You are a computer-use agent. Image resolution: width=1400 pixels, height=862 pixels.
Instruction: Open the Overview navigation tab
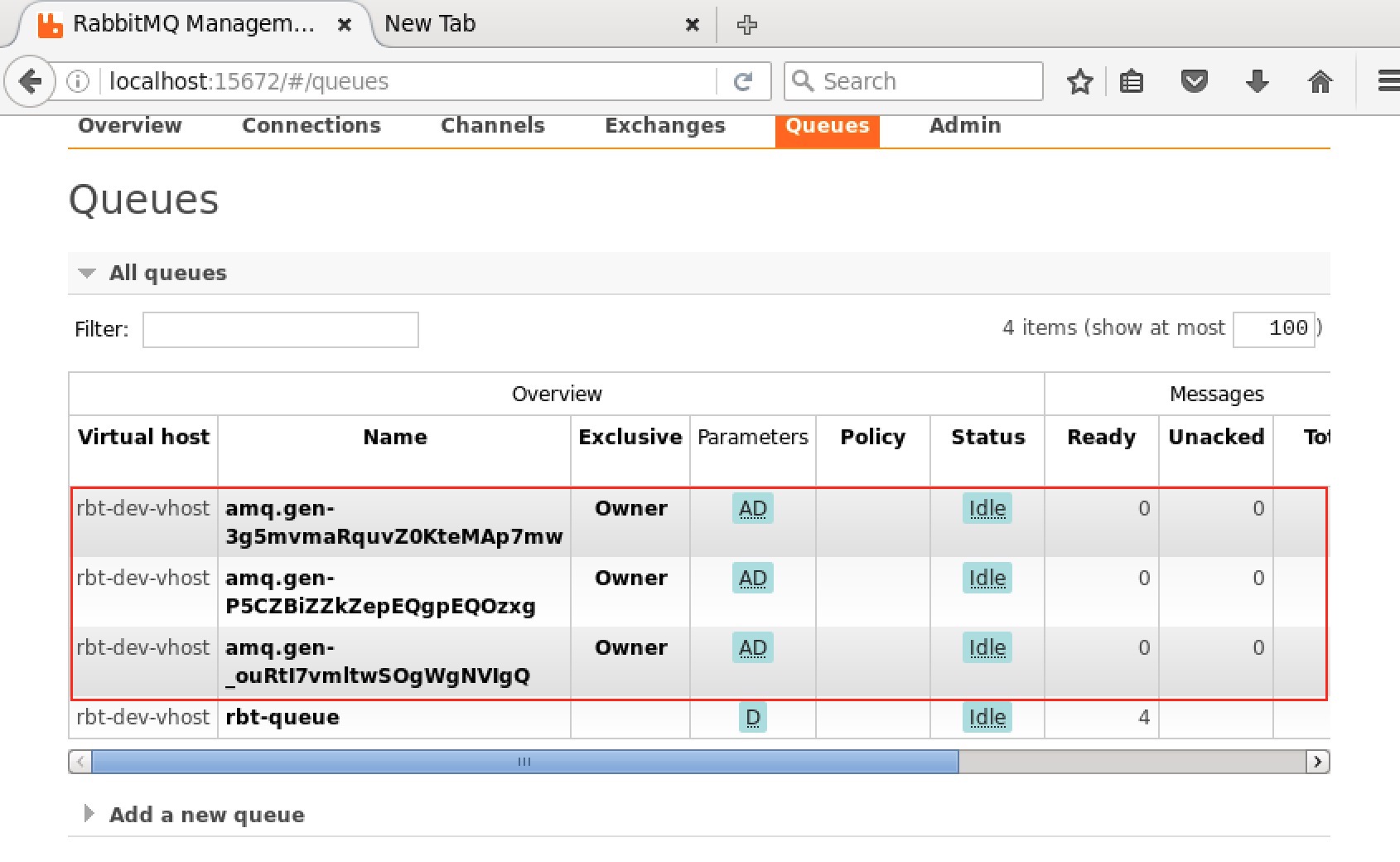(129, 125)
